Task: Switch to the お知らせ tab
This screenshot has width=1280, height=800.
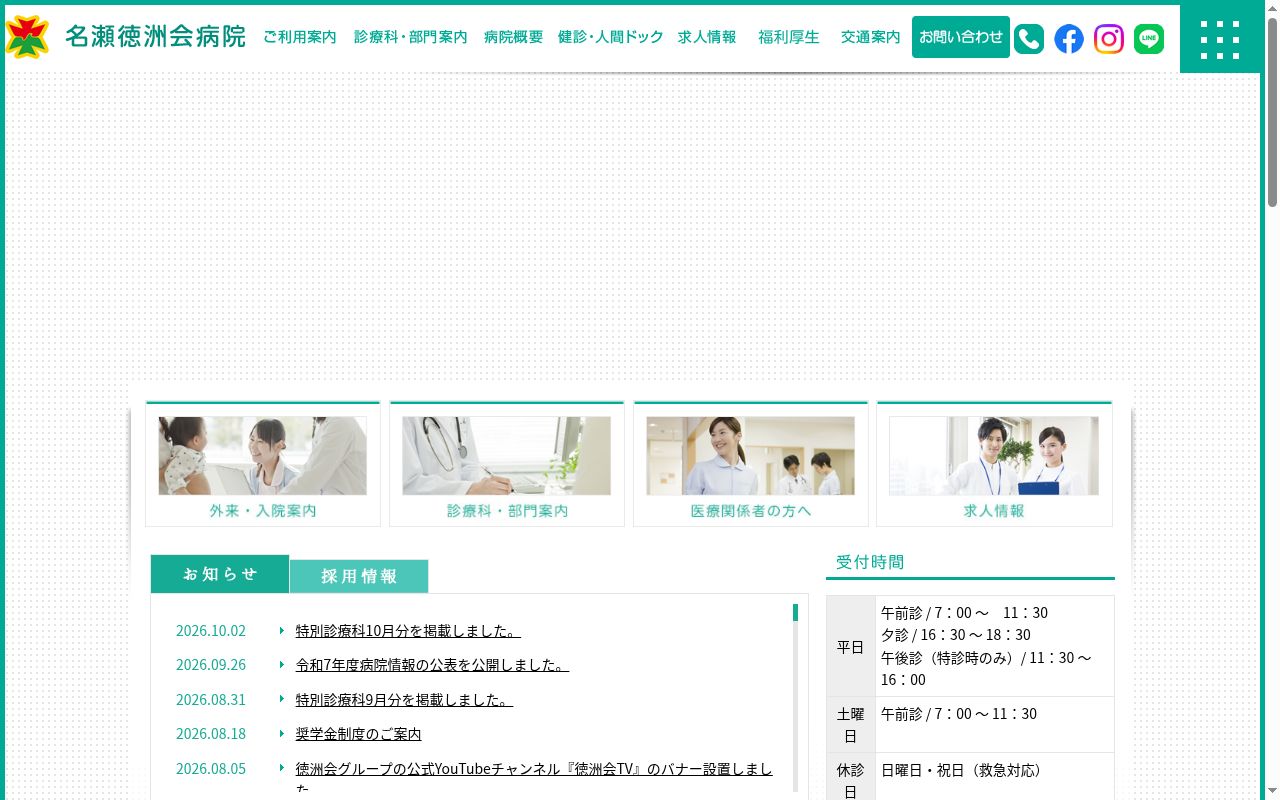Action: point(220,574)
